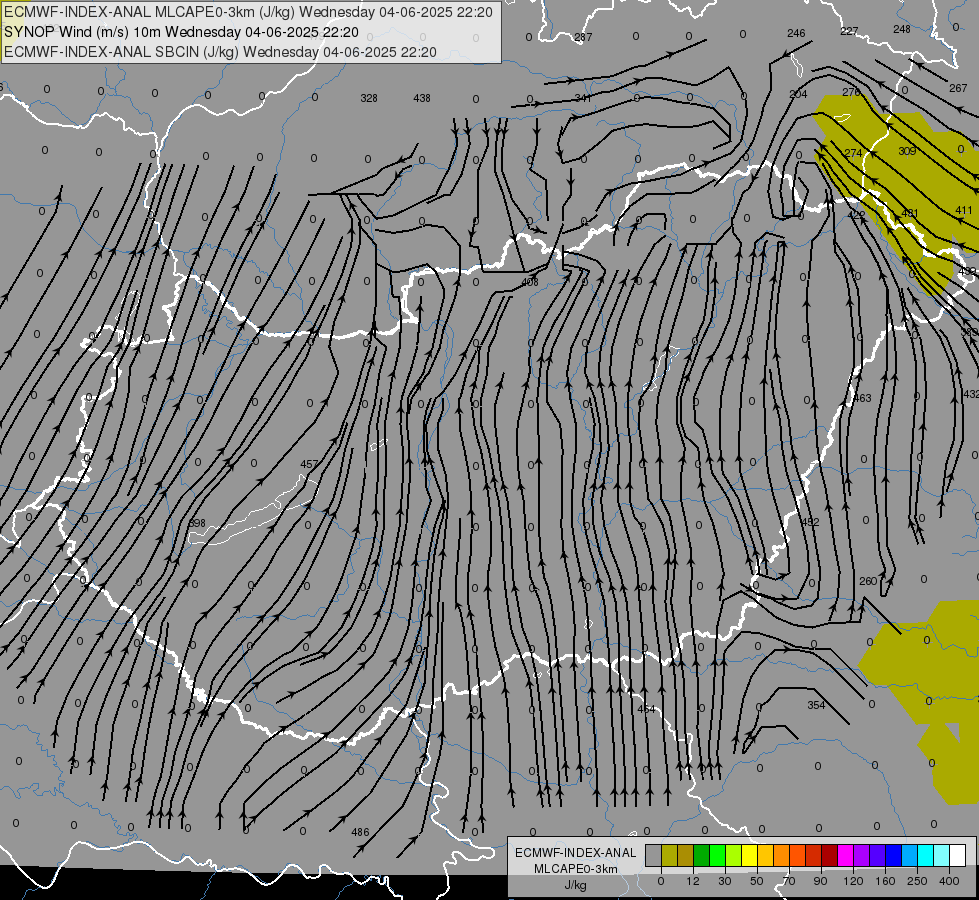The width and height of the screenshot is (979, 900).
Task: Select the map value 328
Action: point(369,98)
